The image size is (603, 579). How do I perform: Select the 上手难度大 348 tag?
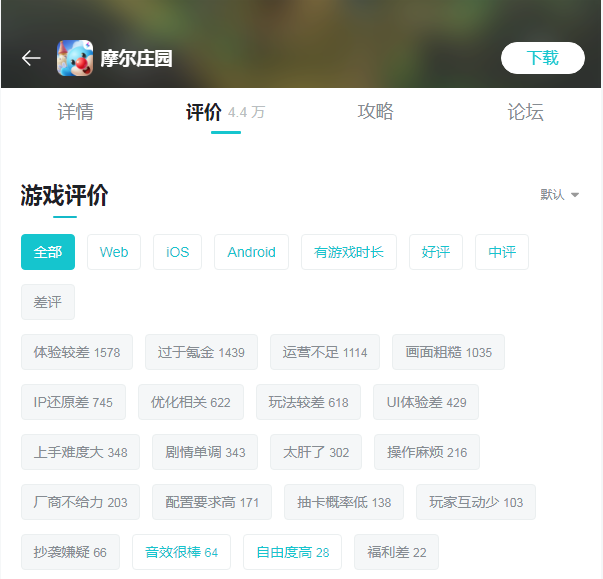(x=80, y=452)
